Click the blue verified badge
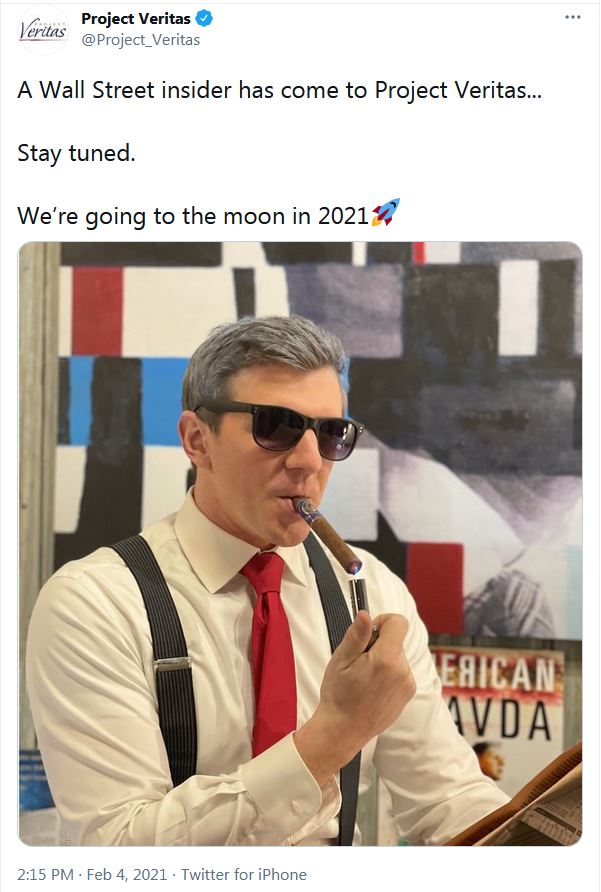601x892 pixels. coord(204,19)
